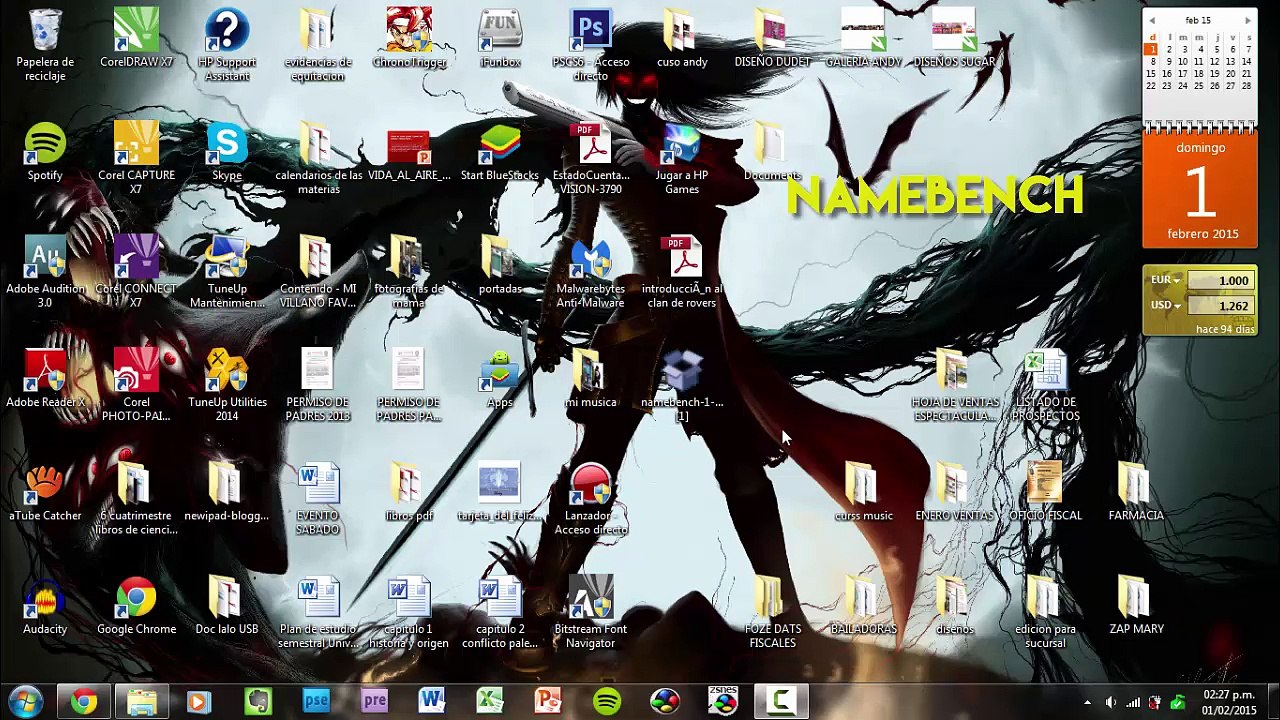1280x720 pixels.
Task: Click the large "domingo 1" date panel
Action: click(x=1200, y=190)
